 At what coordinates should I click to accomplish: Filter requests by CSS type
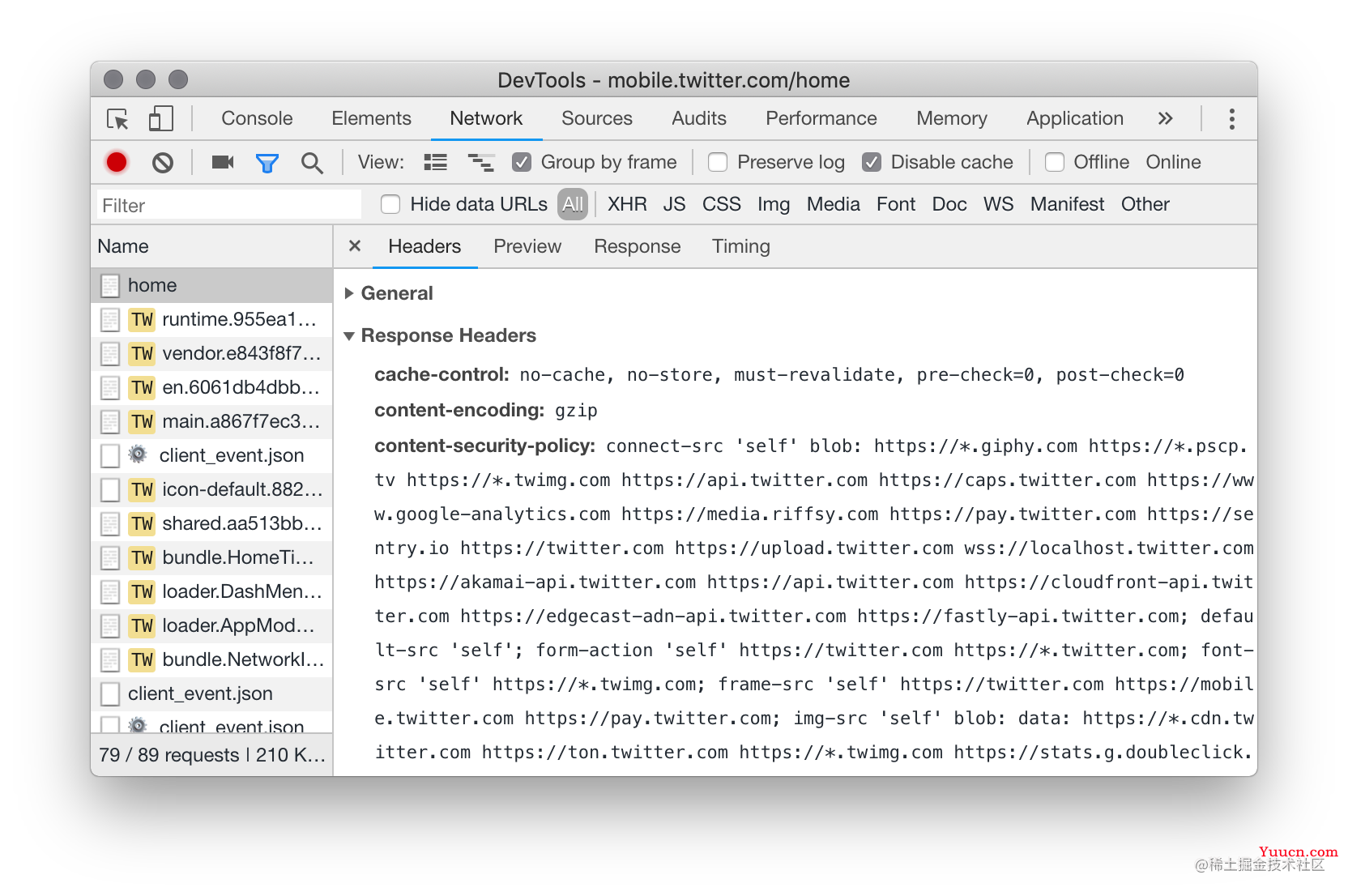(x=722, y=204)
